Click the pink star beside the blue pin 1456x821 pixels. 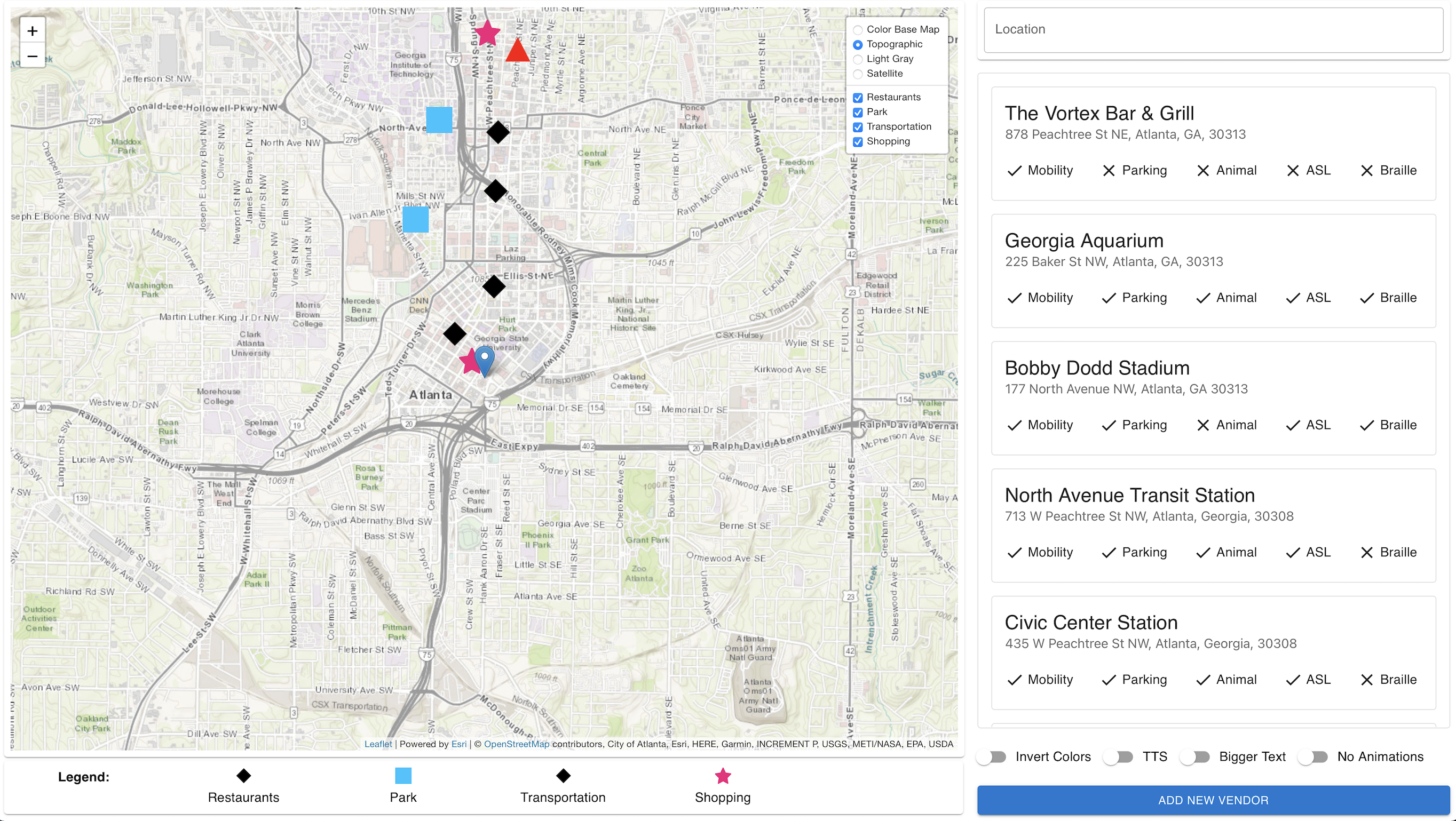[469, 361]
